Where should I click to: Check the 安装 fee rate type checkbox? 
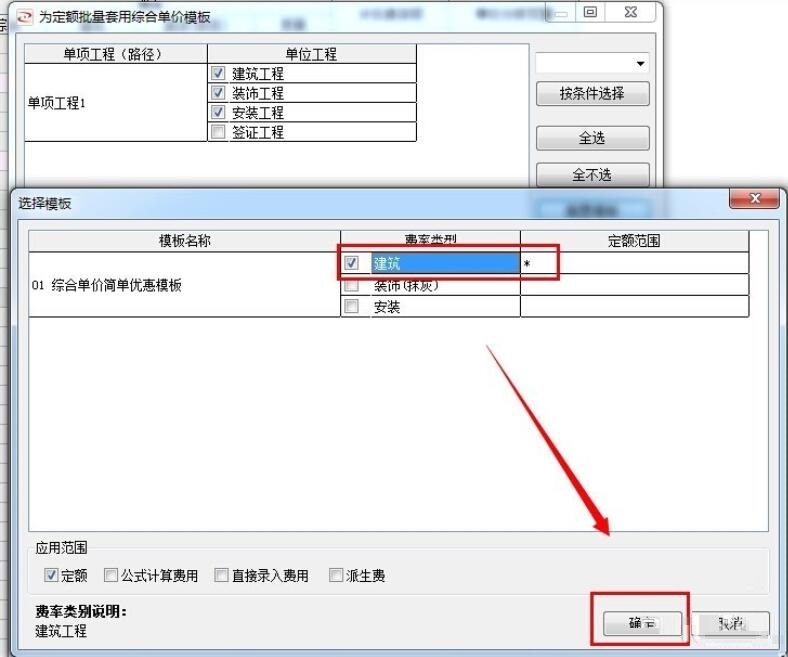351,306
